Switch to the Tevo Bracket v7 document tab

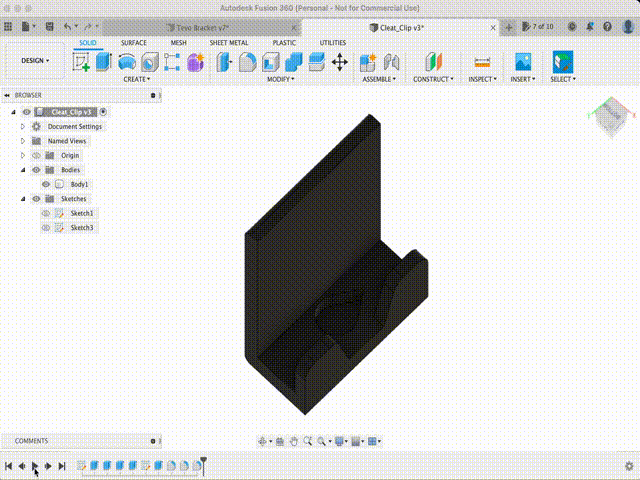point(202,28)
